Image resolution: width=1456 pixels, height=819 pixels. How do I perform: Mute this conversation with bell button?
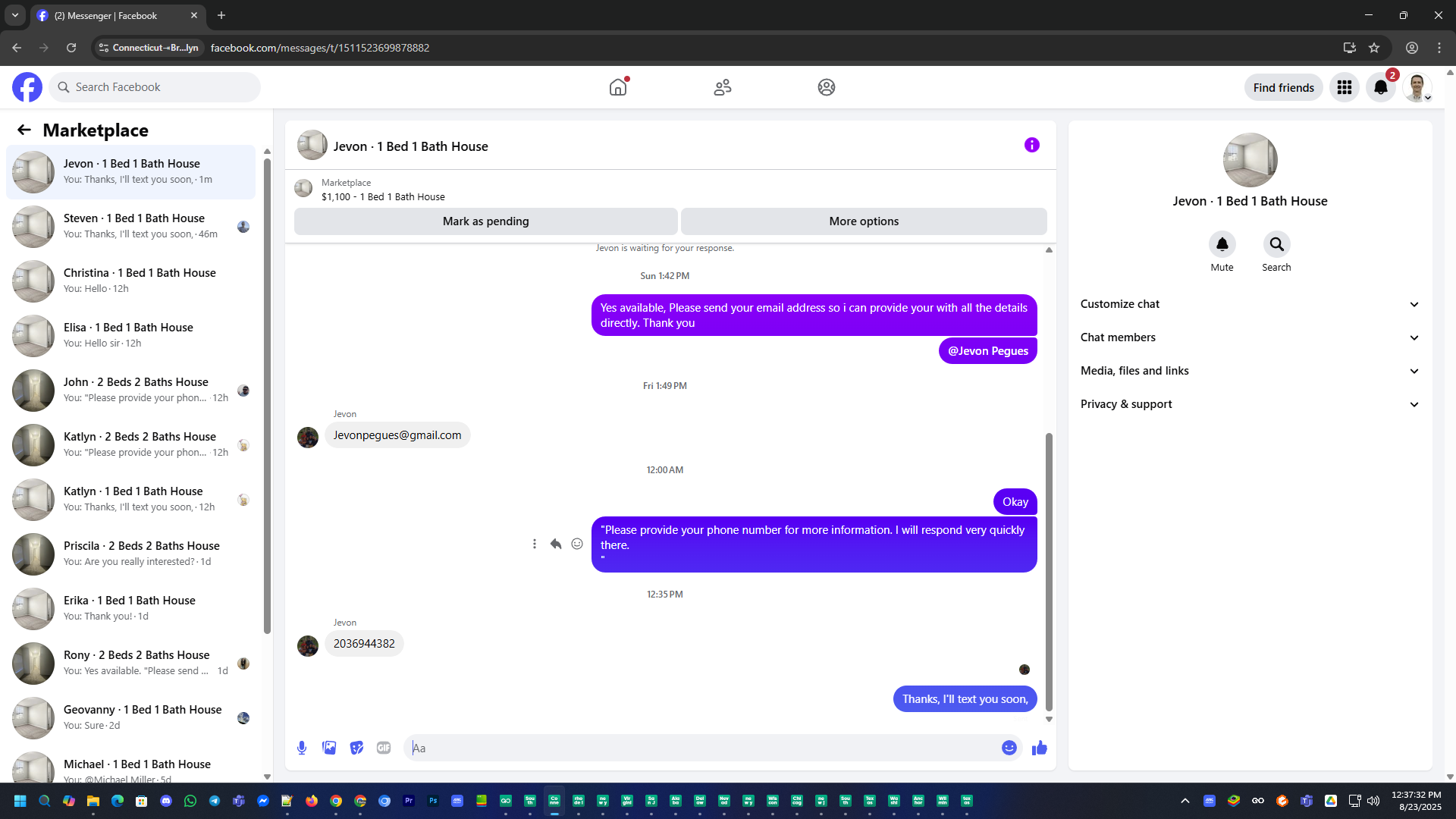1222,244
